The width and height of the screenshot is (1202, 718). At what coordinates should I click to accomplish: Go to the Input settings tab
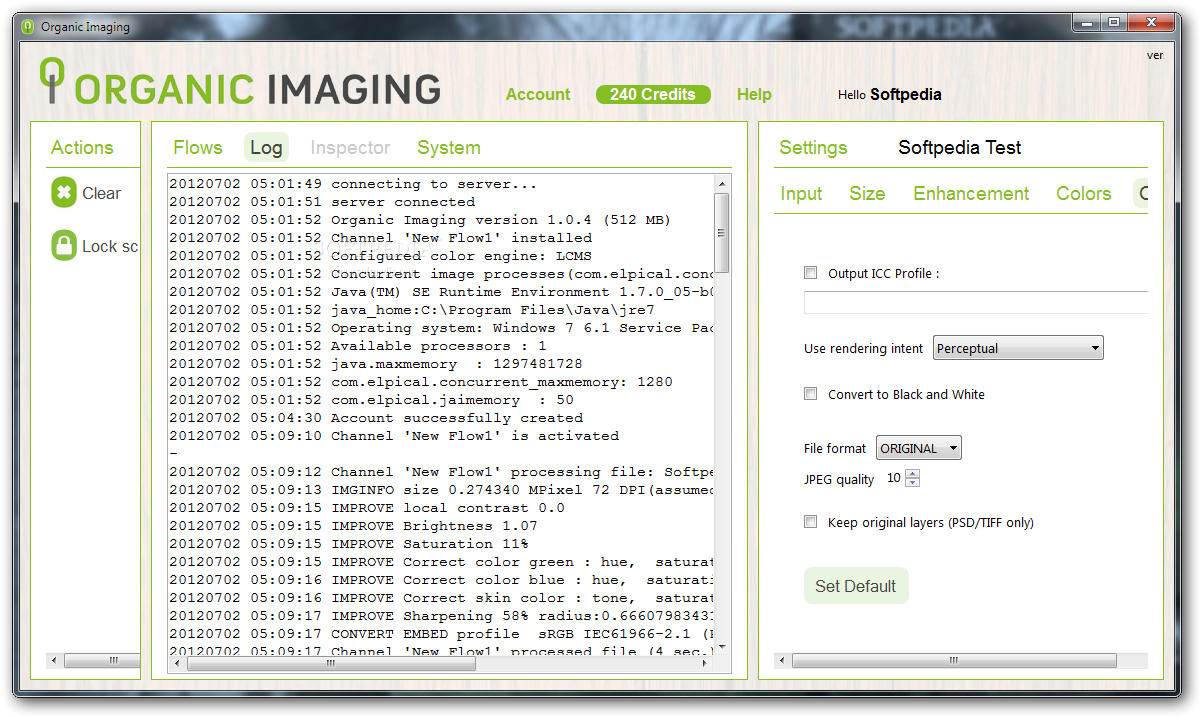coord(801,193)
